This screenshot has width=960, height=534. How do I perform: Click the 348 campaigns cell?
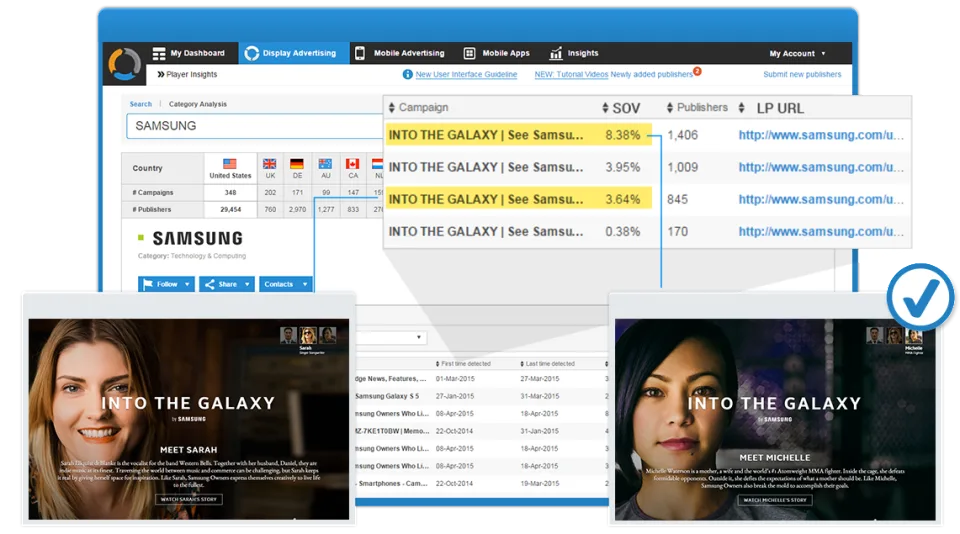tap(230, 192)
